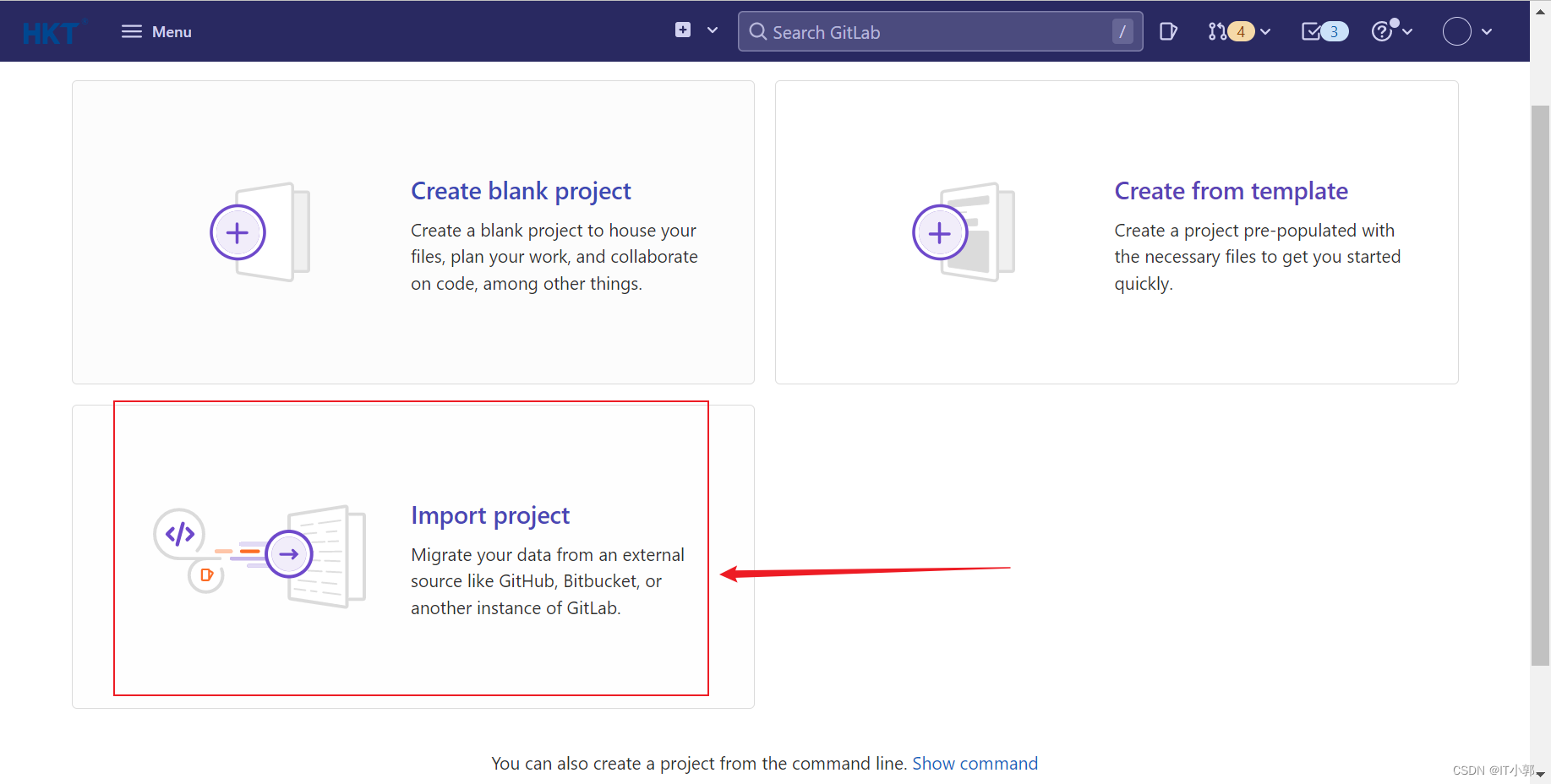Click the code brackets icon in import illustration
Viewport: 1551px width, 784px height.
[179, 534]
